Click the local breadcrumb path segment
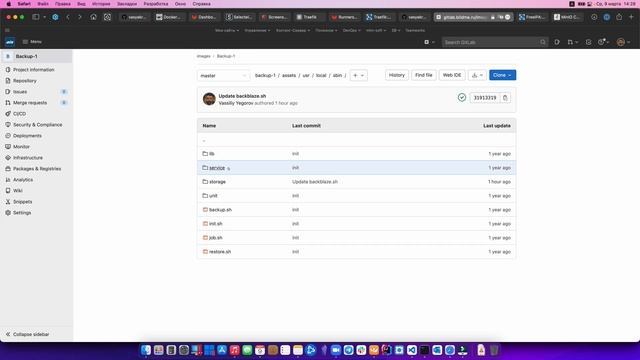The image size is (640, 360). pyautogui.click(x=321, y=76)
